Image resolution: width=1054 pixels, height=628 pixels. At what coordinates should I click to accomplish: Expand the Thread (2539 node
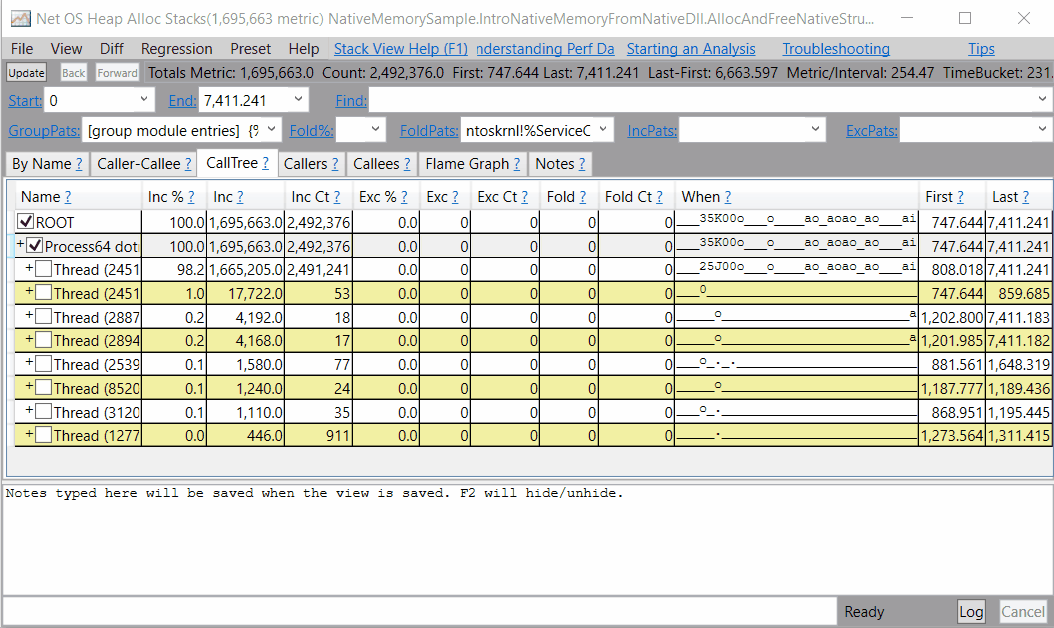(x=29, y=362)
